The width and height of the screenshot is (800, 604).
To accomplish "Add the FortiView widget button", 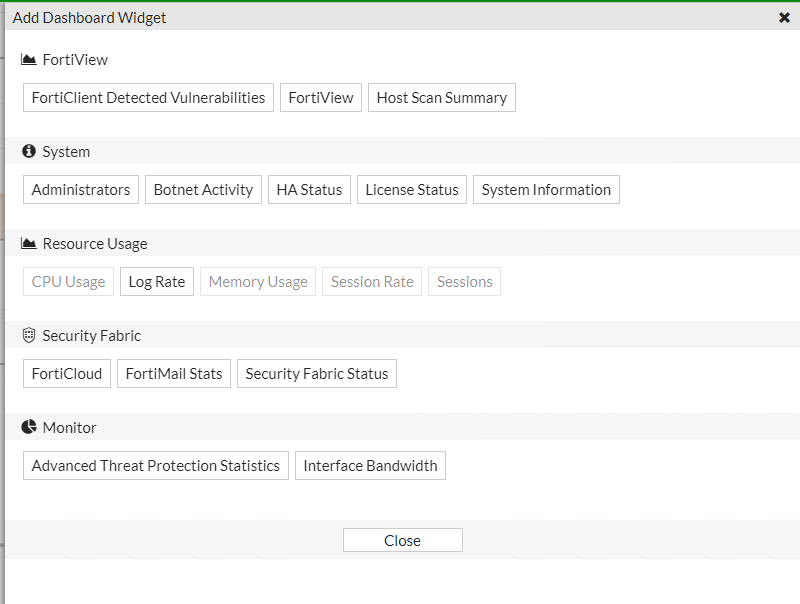I will tap(321, 97).
